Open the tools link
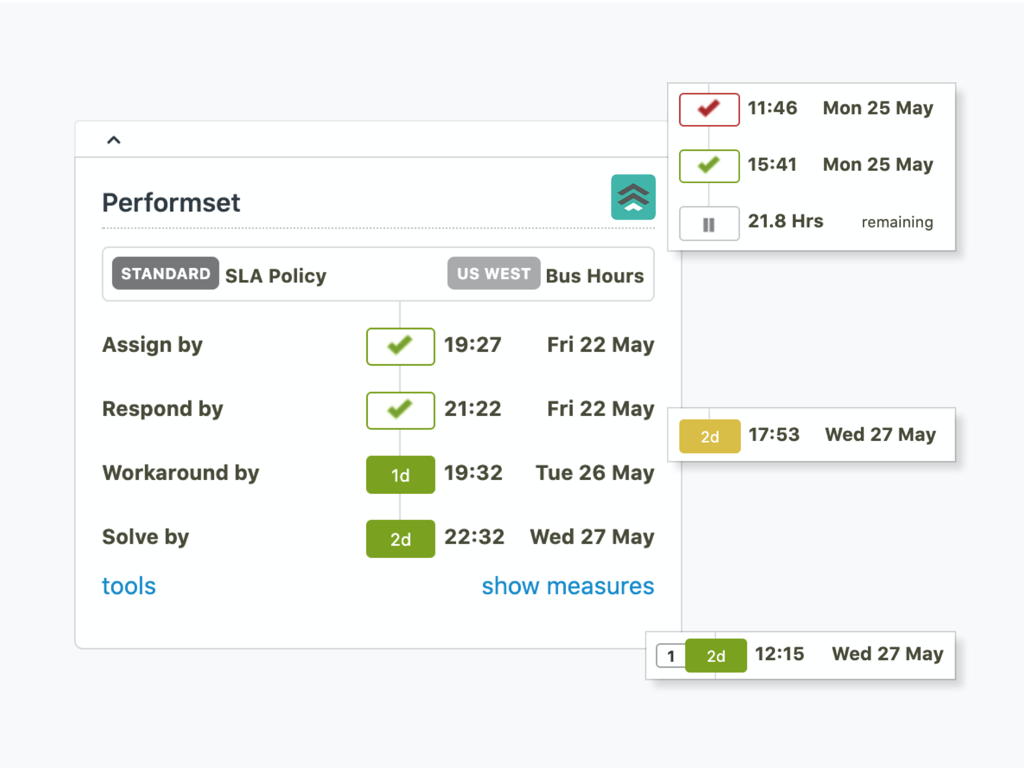 129,586
